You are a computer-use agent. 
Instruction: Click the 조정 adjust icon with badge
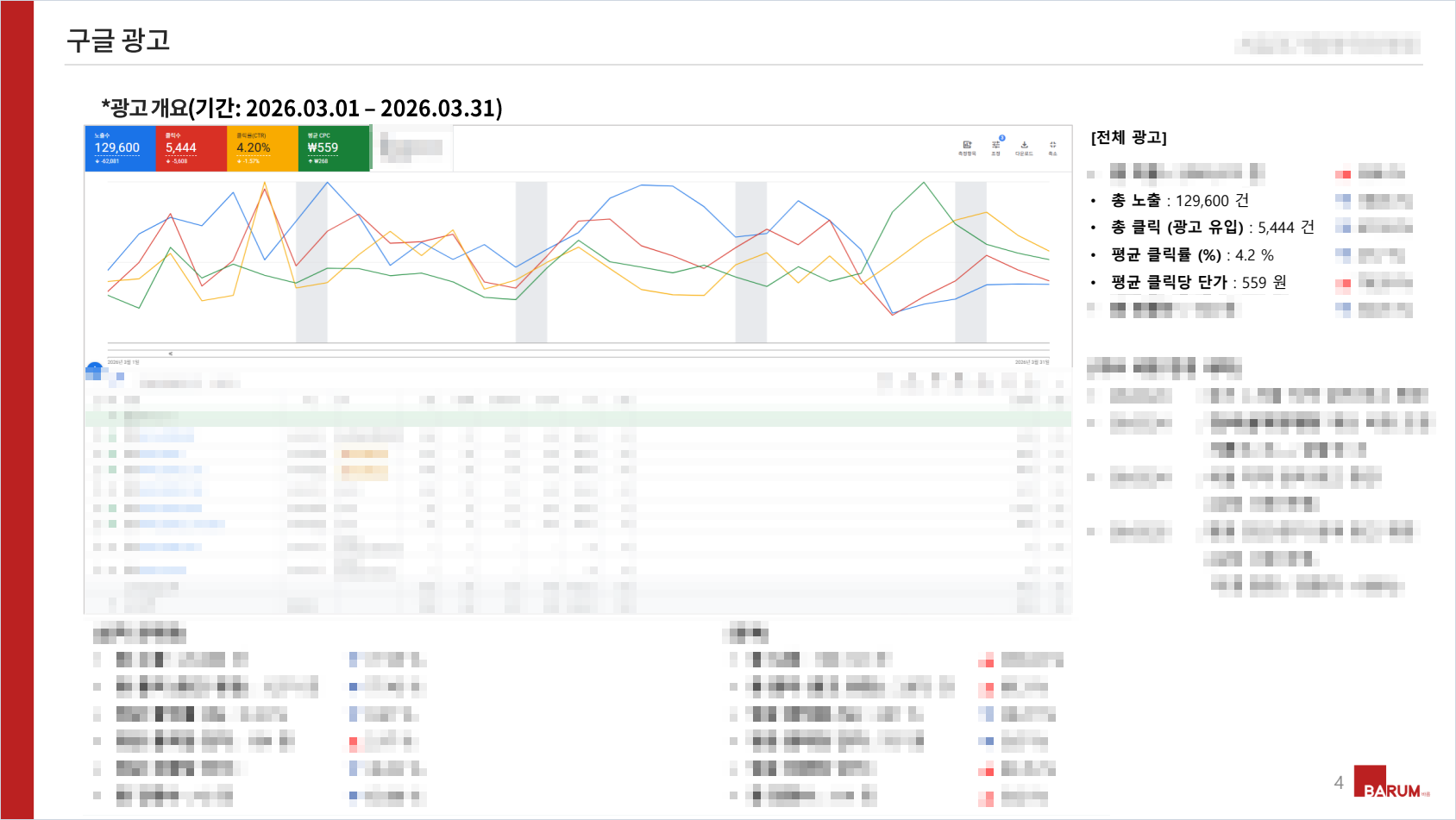click(x=995, y=147)
